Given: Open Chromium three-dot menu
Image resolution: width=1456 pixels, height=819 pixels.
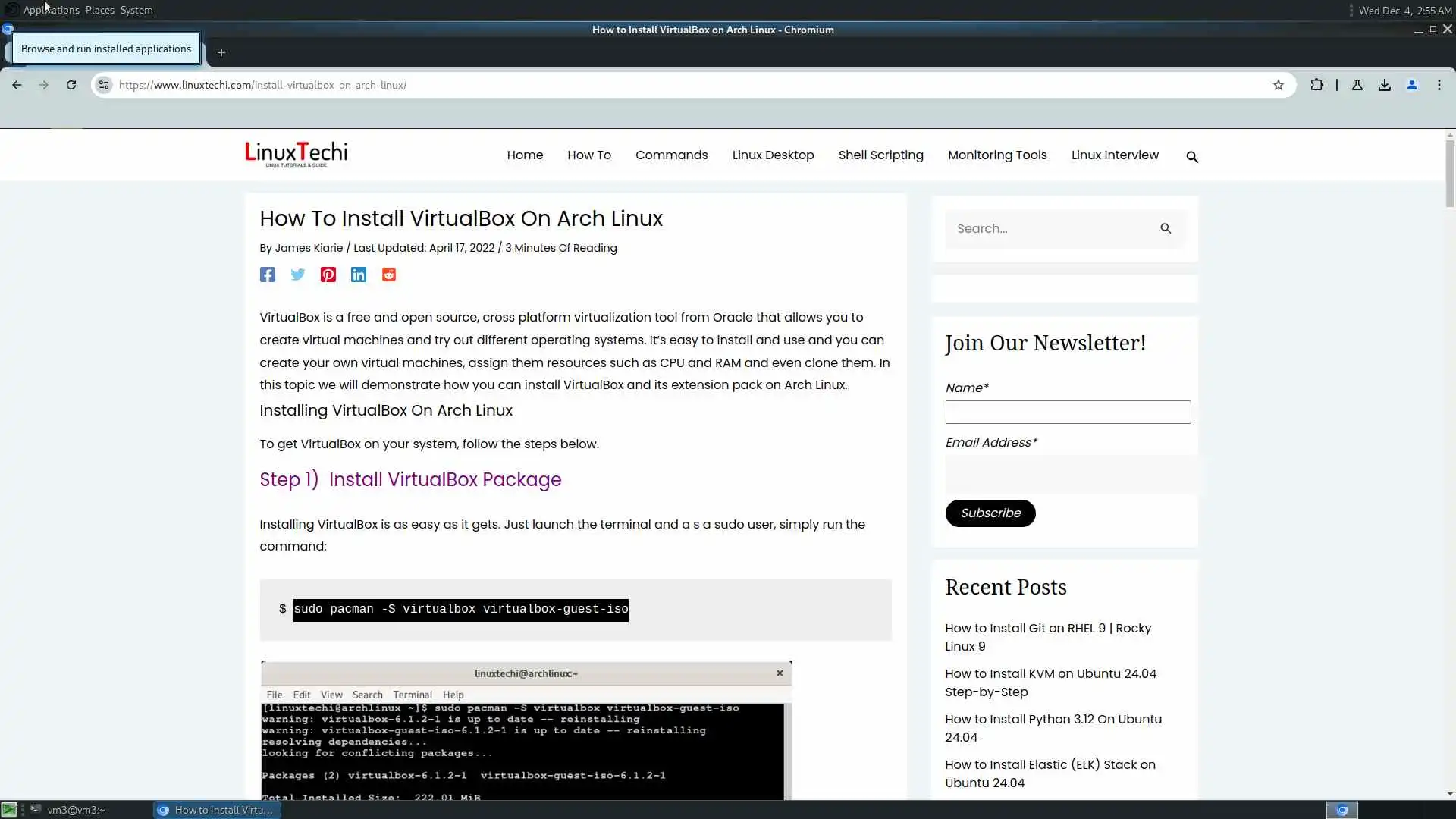Looking at the screenshot, I should point(1439,85).
